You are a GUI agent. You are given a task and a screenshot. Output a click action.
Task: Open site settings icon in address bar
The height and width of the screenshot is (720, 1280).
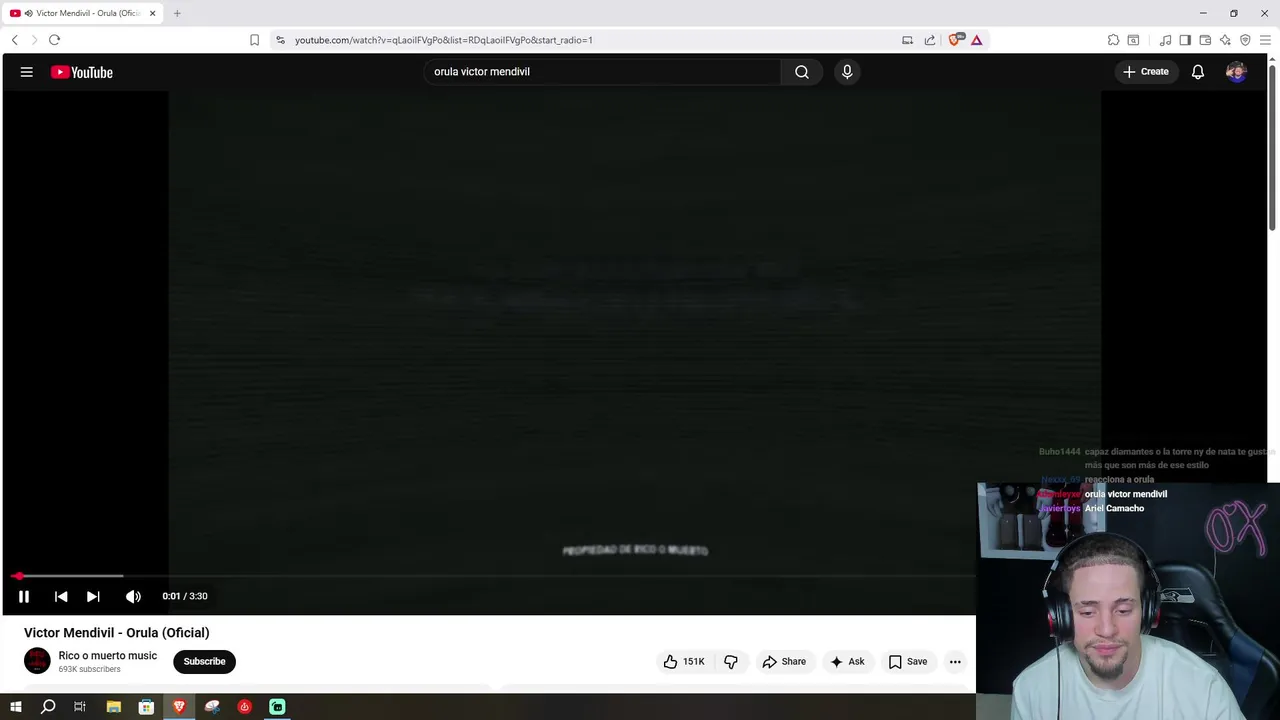280,40
